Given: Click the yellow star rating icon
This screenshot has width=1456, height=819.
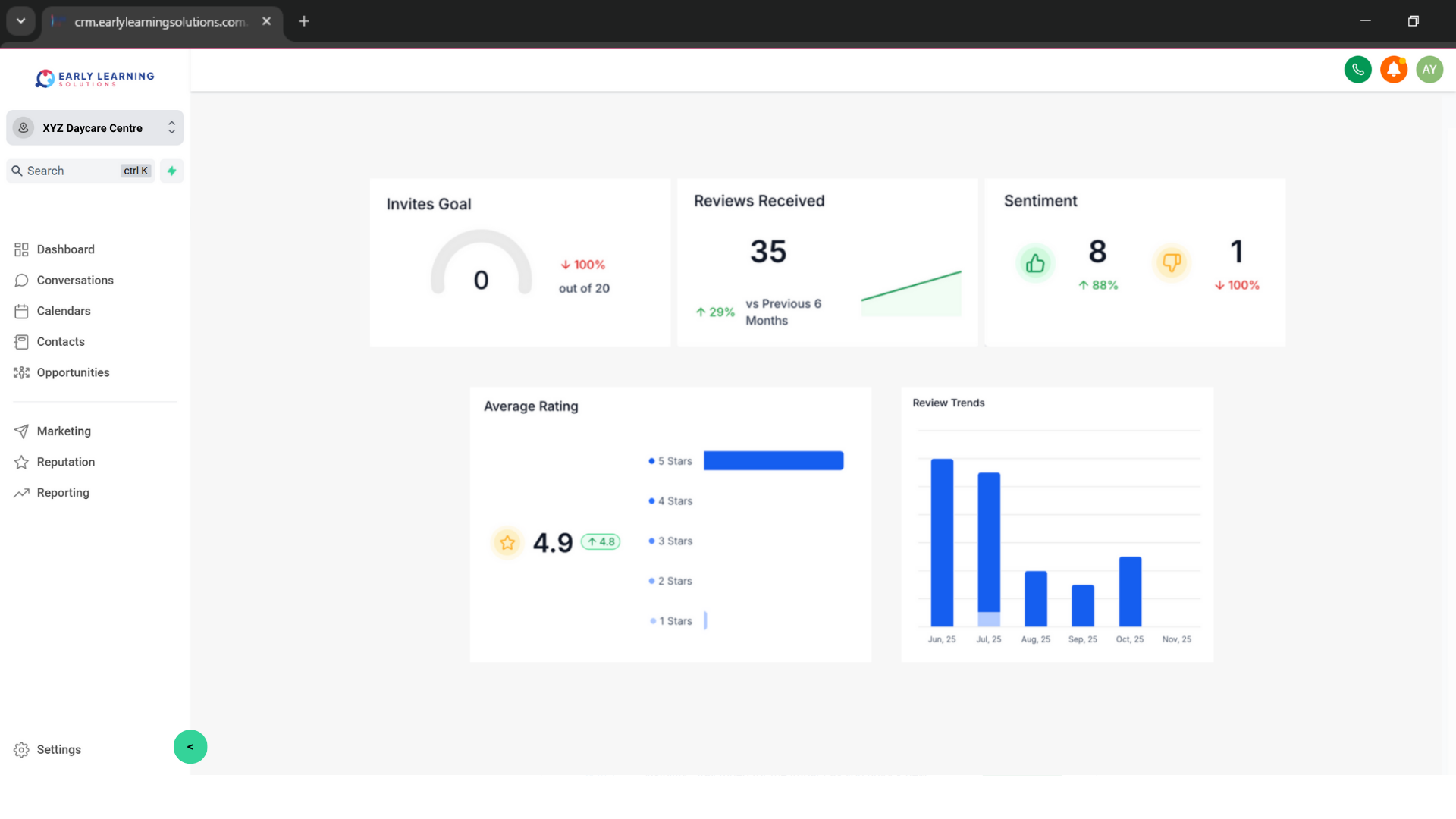Looking at the screenshot, I should click(x=507, y=543).
